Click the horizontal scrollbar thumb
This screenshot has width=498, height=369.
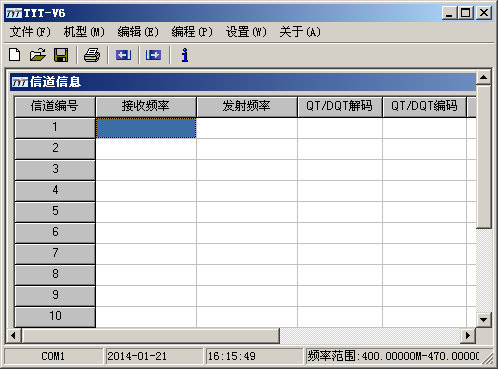pyautogui.click(x=150, y=335)
